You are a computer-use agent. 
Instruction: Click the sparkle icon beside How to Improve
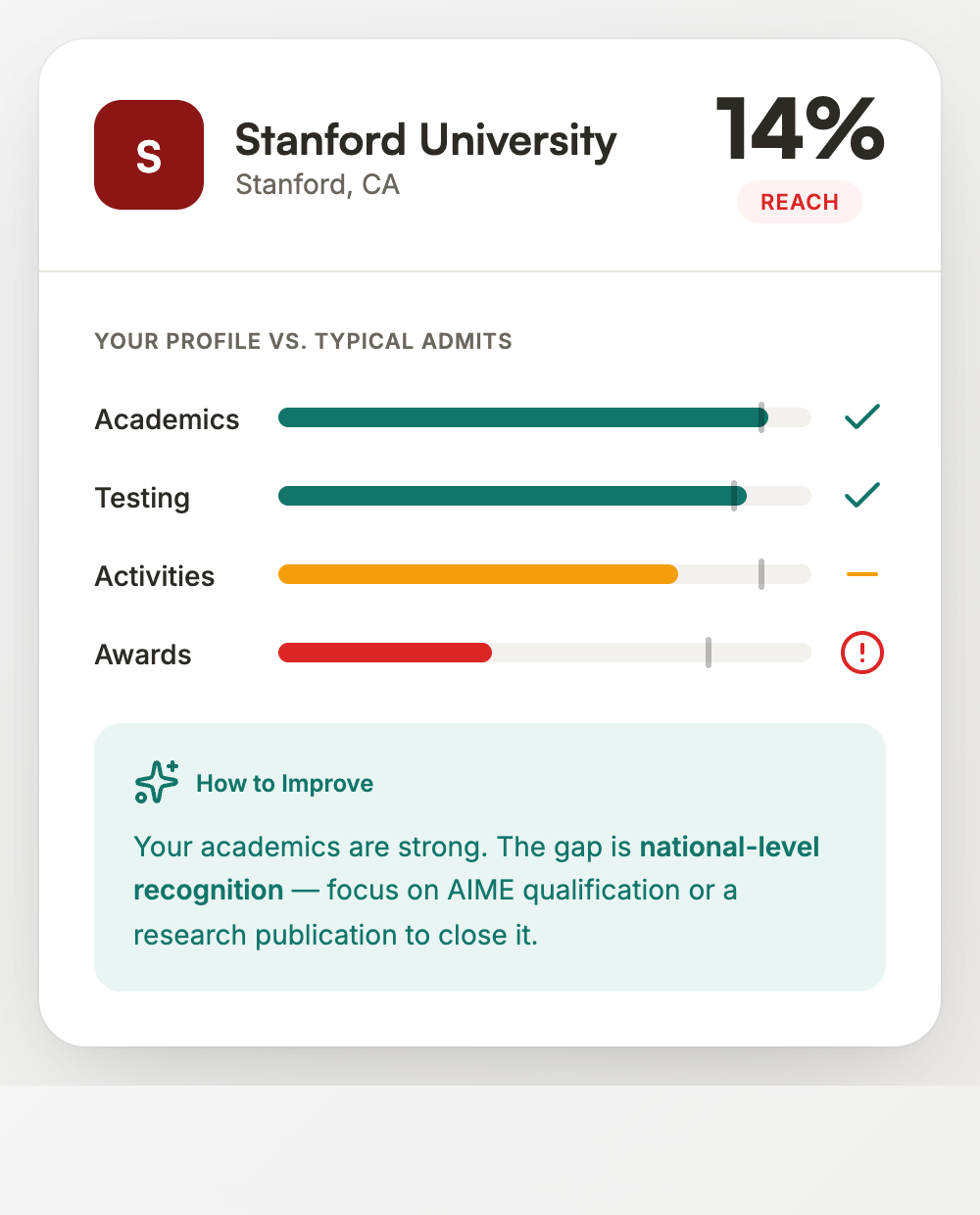point(157,782)
